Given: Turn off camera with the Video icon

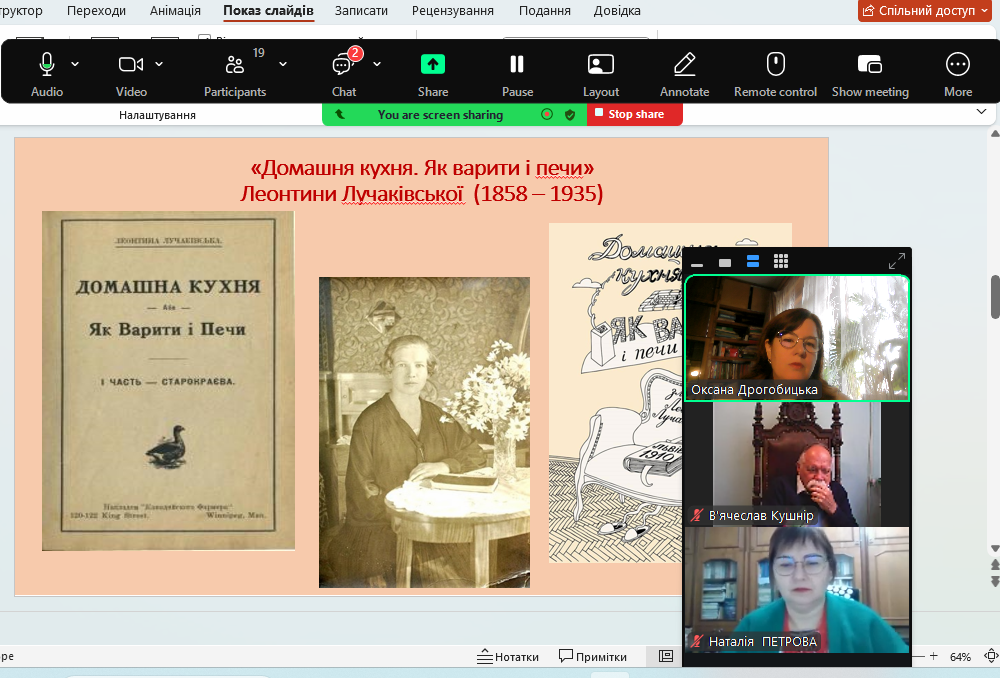Looking at the screenshot, I should (x=130, y=65).
